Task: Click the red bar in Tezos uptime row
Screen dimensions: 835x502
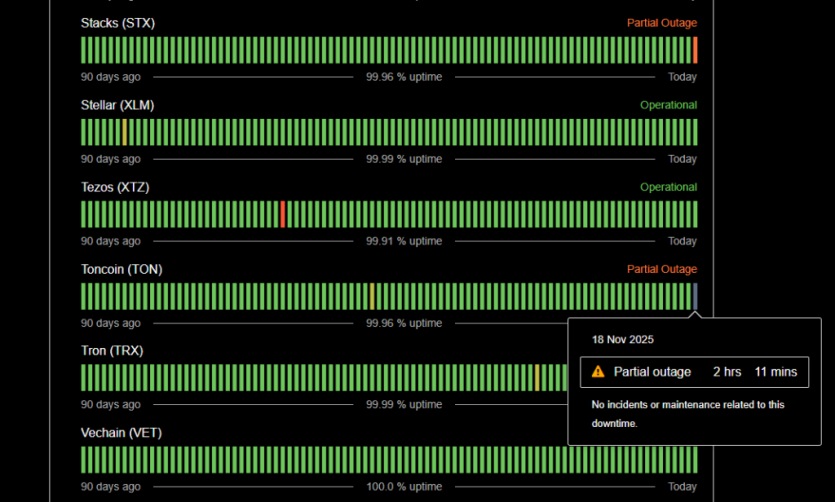Action: point(283,214)
